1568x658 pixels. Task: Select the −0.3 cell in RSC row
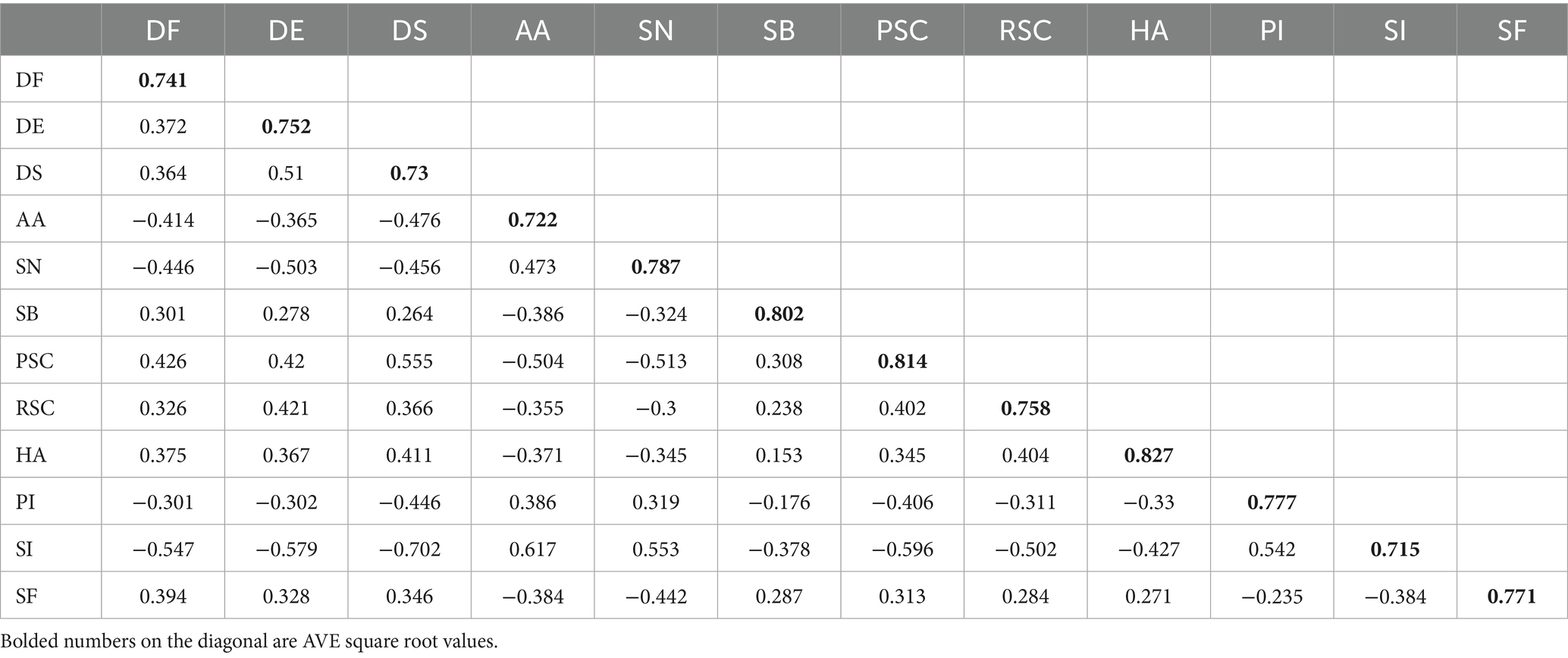click(x=656, y=408)
